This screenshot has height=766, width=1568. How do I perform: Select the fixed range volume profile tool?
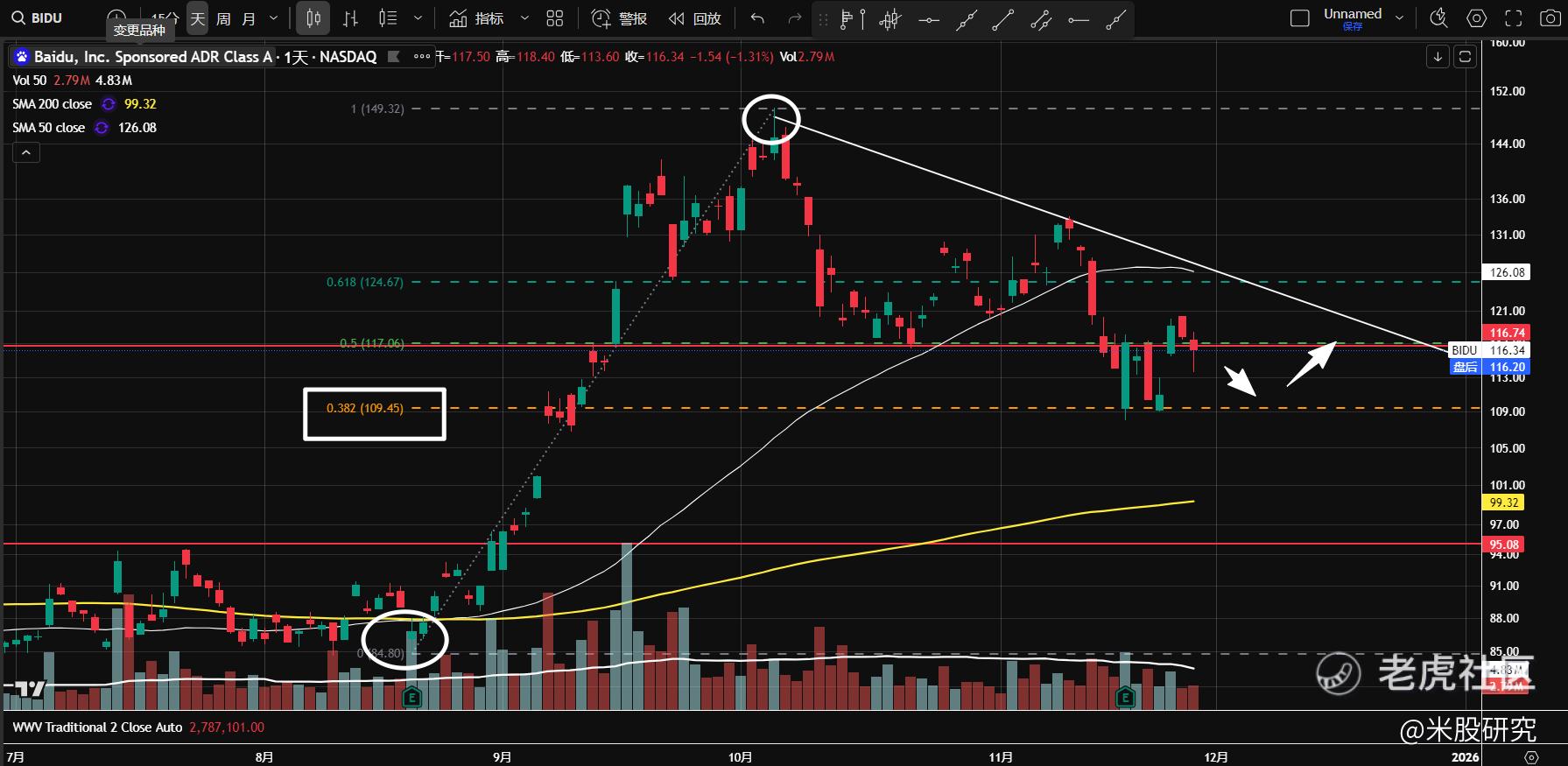(851, 19)
